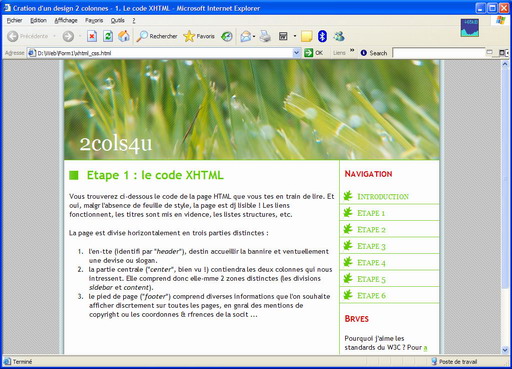This screenshot has height=369, width=512.
Task: Open the Mail envelope icon
Action: (246, 36)
